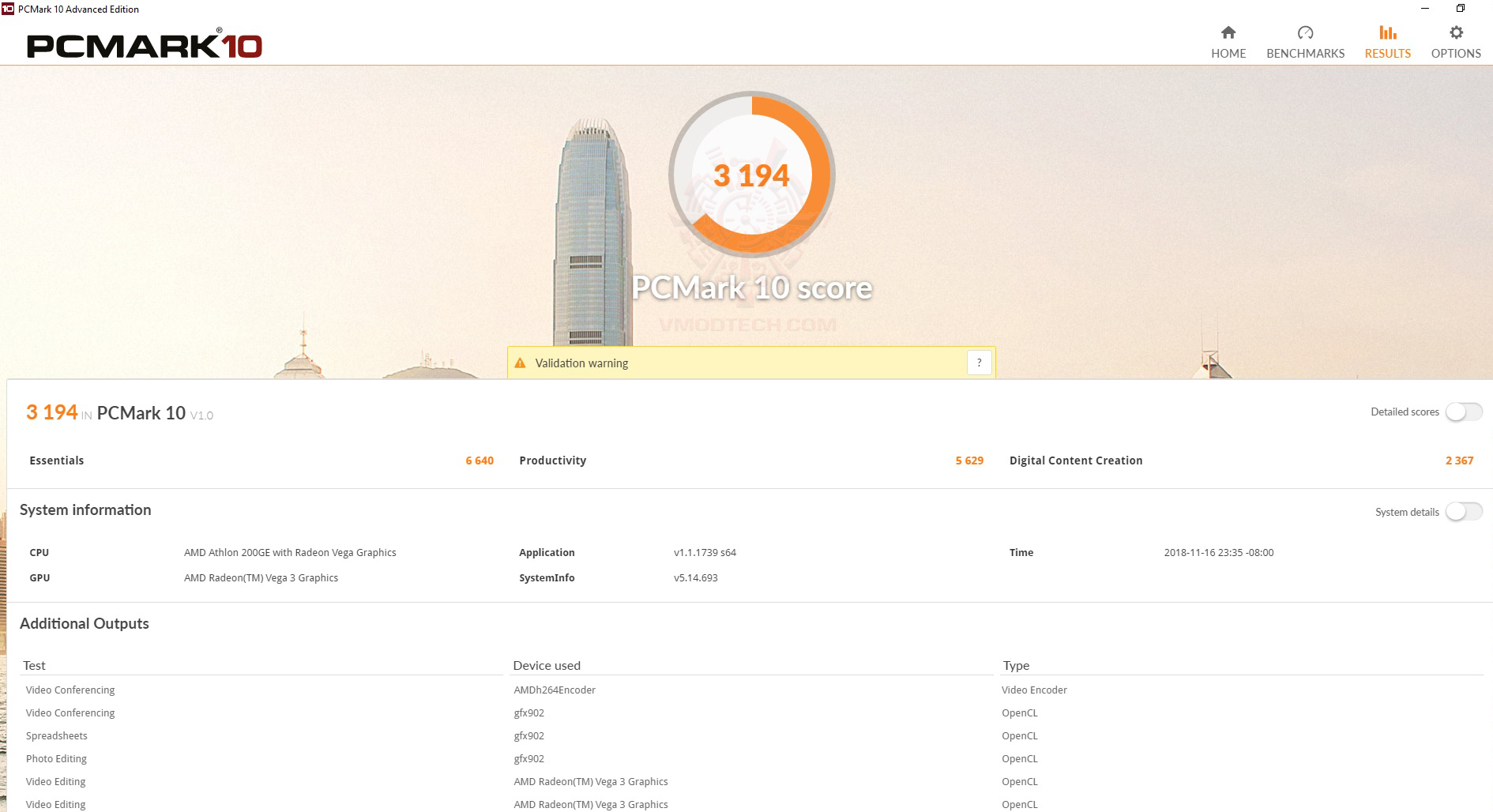The height and width of the screenshot is (812, 1493).
Task: Click the Video Encoder type cell
Action: tap(1034, 690)
